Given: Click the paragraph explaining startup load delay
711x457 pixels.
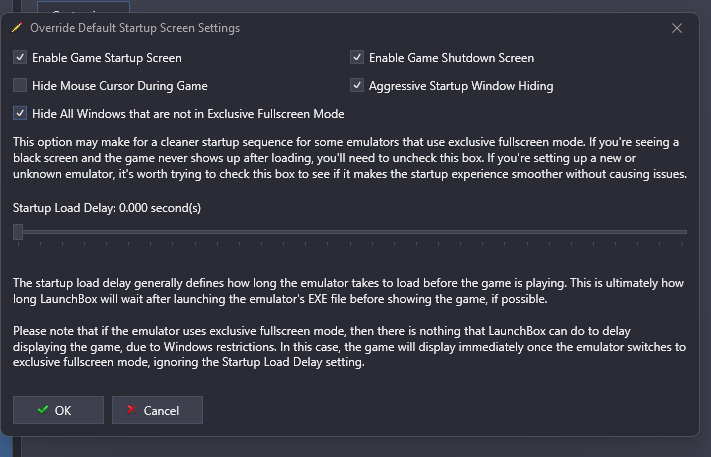Looking at the screenshot, I should pyautogui.click(x=348, y=291).
